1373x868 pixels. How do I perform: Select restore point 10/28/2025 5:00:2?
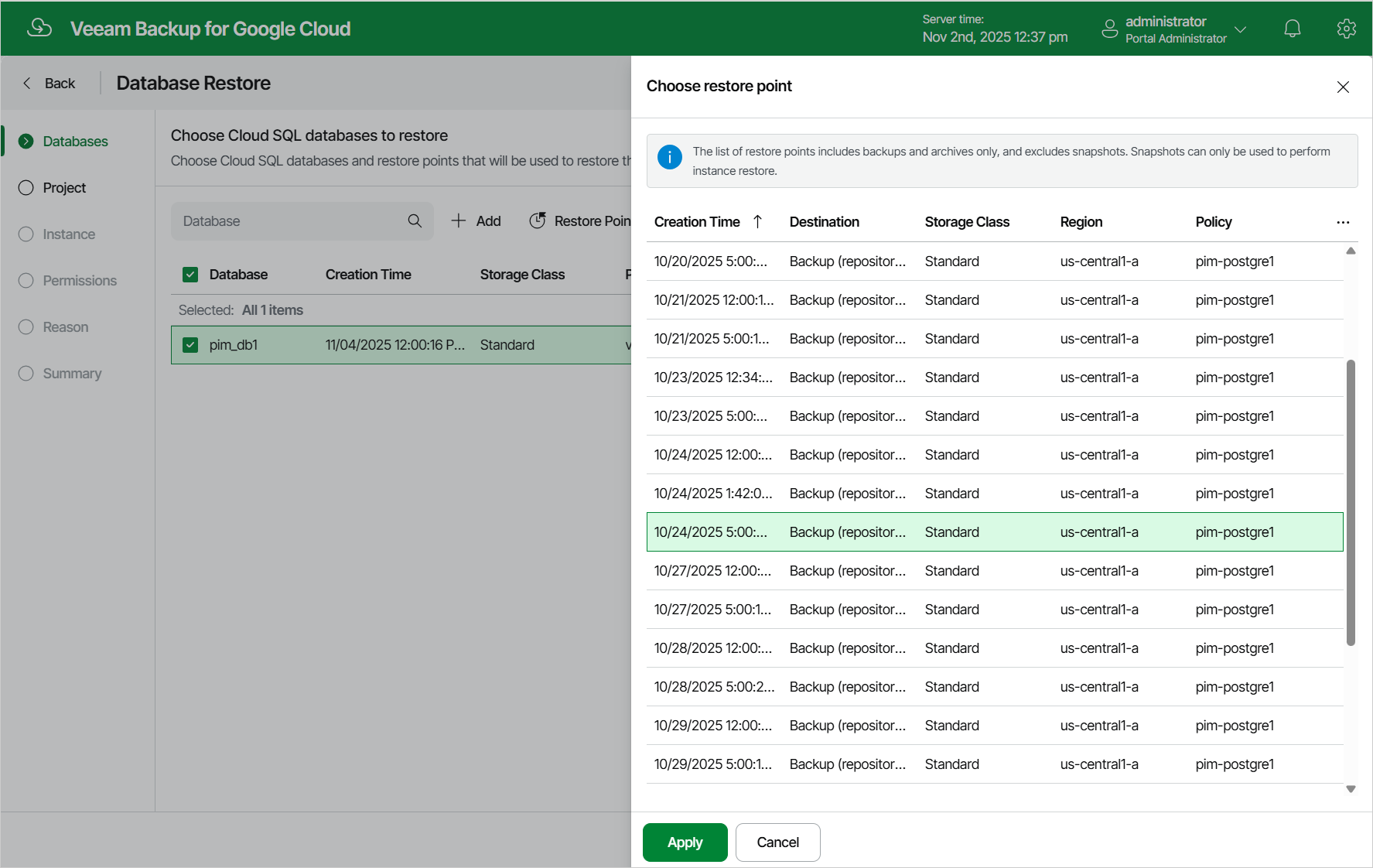(995, 687)
